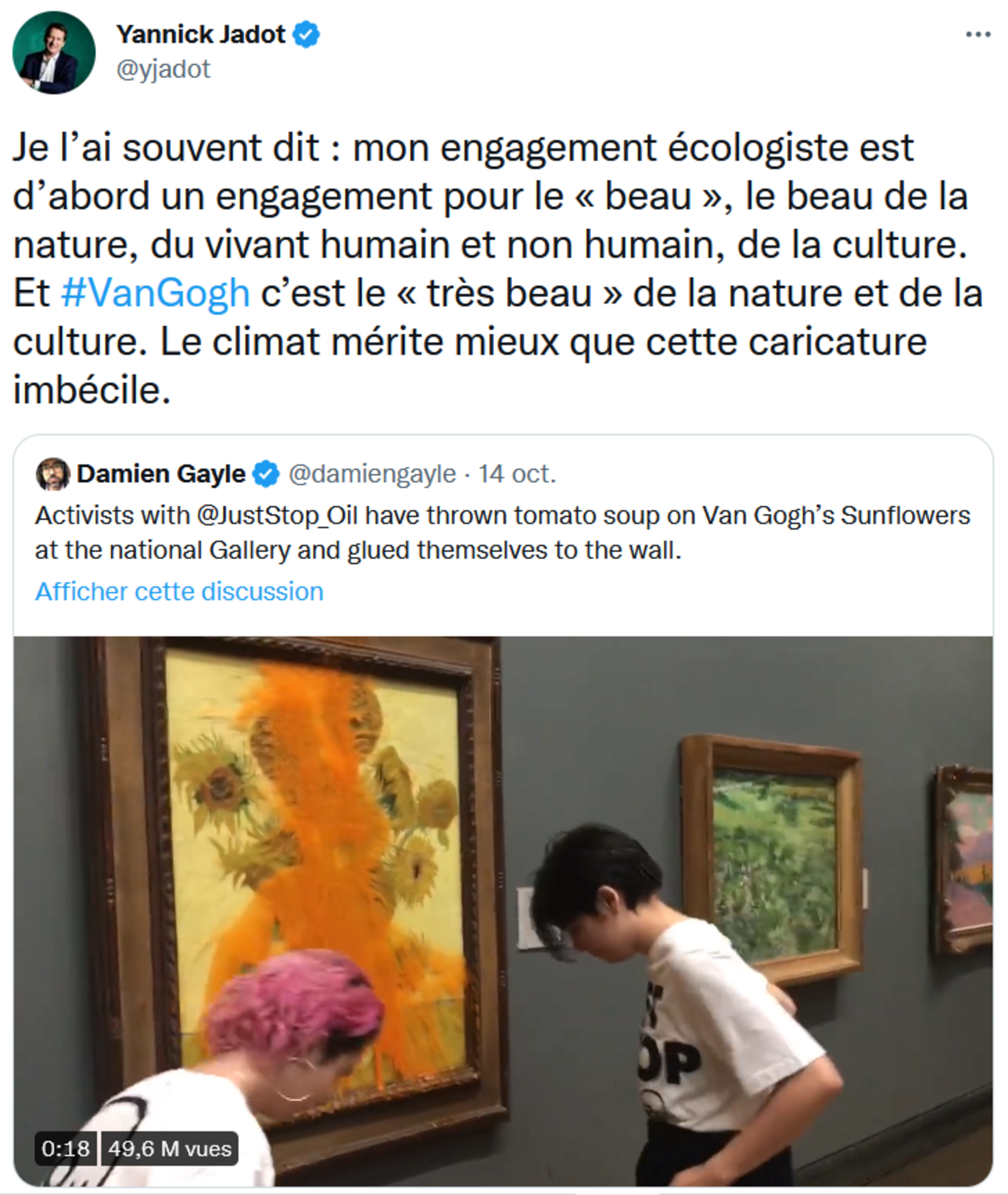Click the quoted tweet text about JustStop_Oil
Screen dimensions: 1008x1195
pyautogui.click(x=503, y=533)
